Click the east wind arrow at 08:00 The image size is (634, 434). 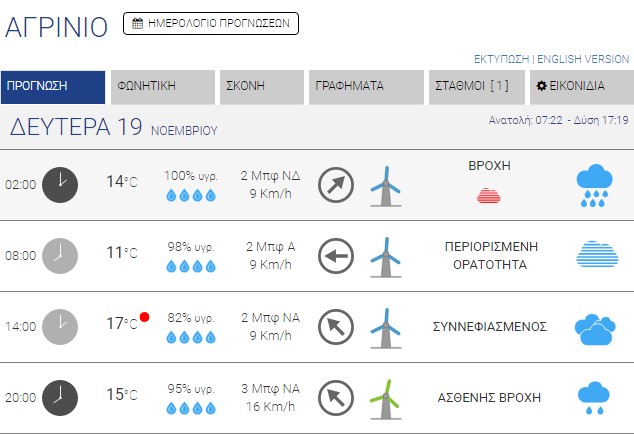(x=336, y=256)
